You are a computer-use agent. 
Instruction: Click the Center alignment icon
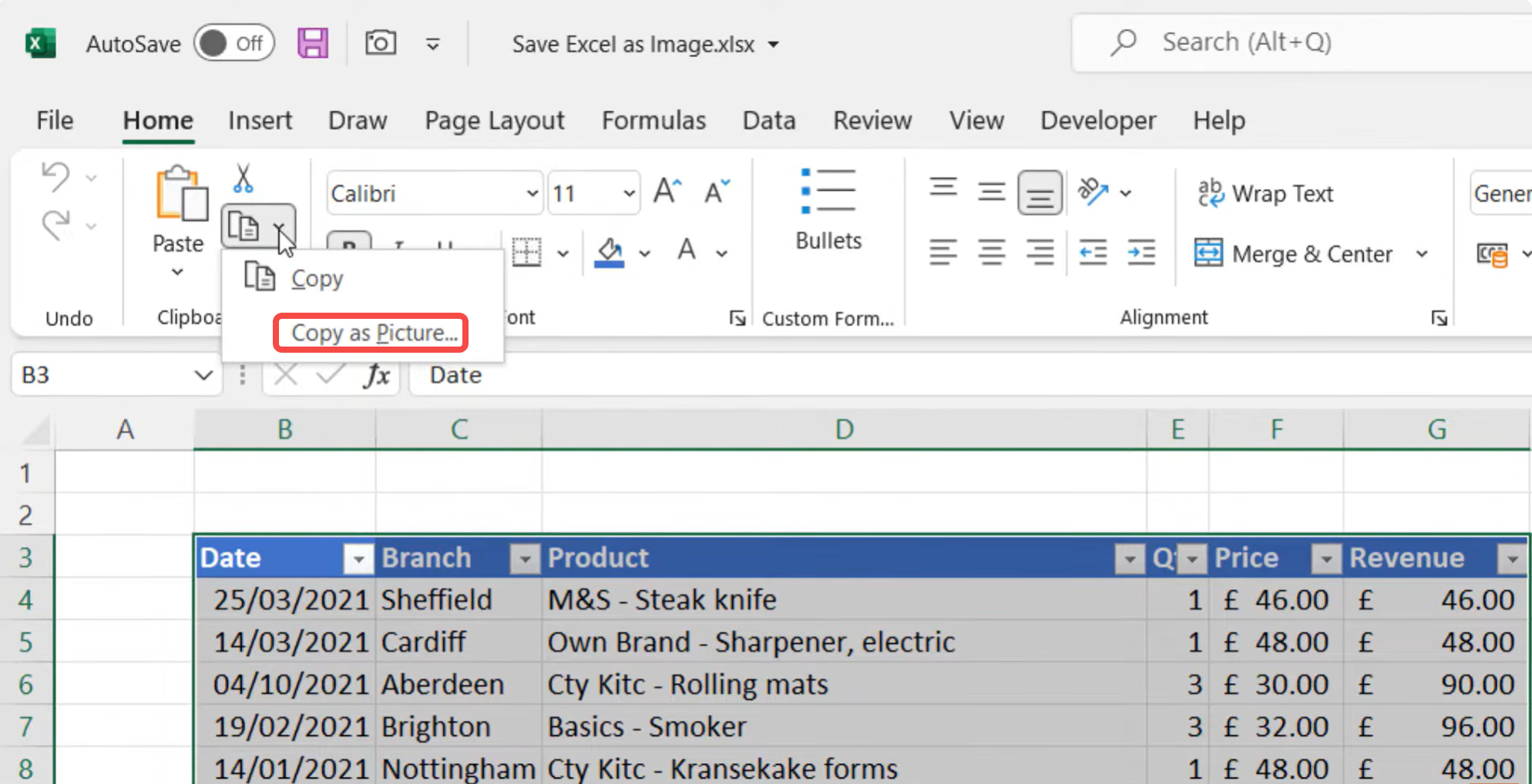point(992,253)
